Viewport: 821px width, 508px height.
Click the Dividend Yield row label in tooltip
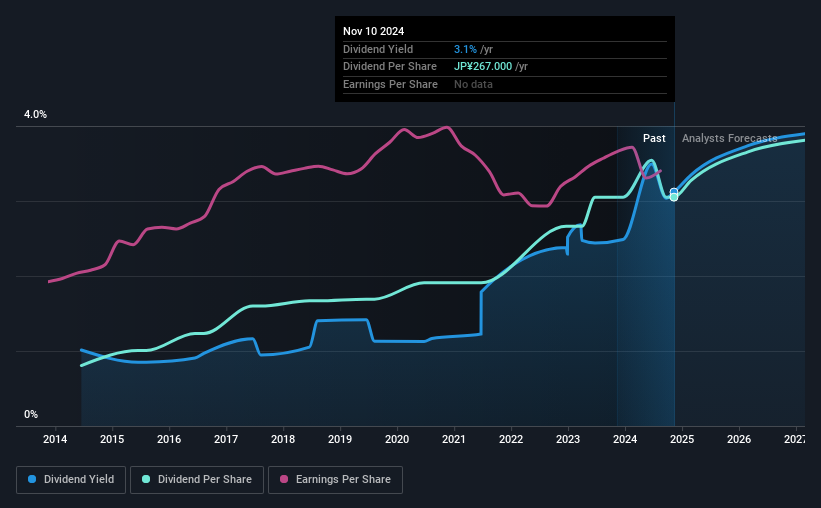coord(378,49)
